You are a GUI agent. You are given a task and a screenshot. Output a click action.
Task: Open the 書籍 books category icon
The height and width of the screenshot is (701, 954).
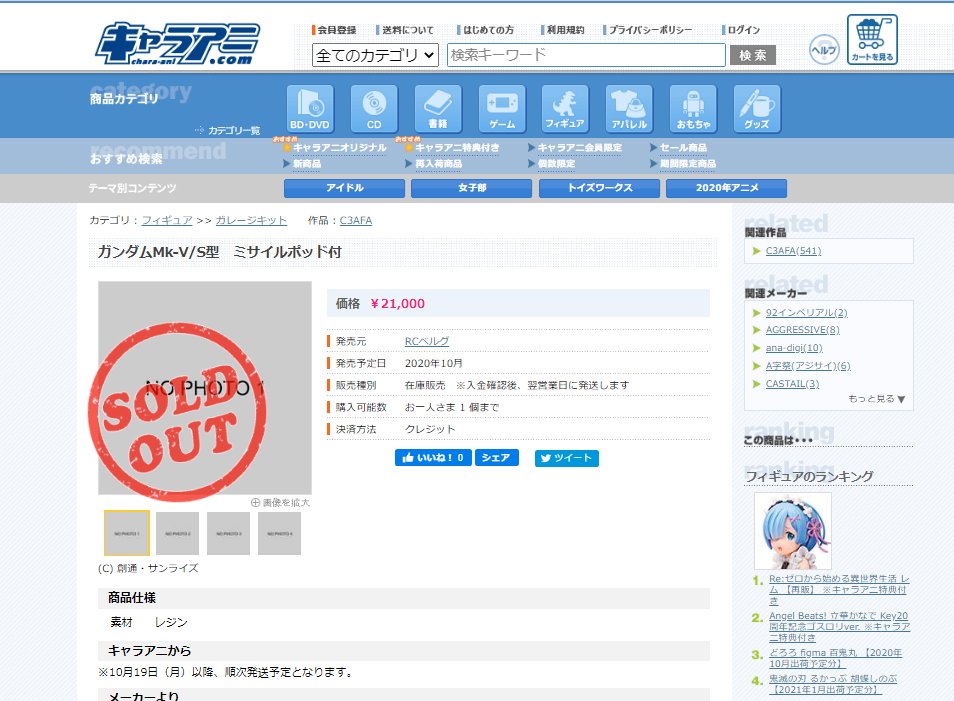(x=437, y=108)
